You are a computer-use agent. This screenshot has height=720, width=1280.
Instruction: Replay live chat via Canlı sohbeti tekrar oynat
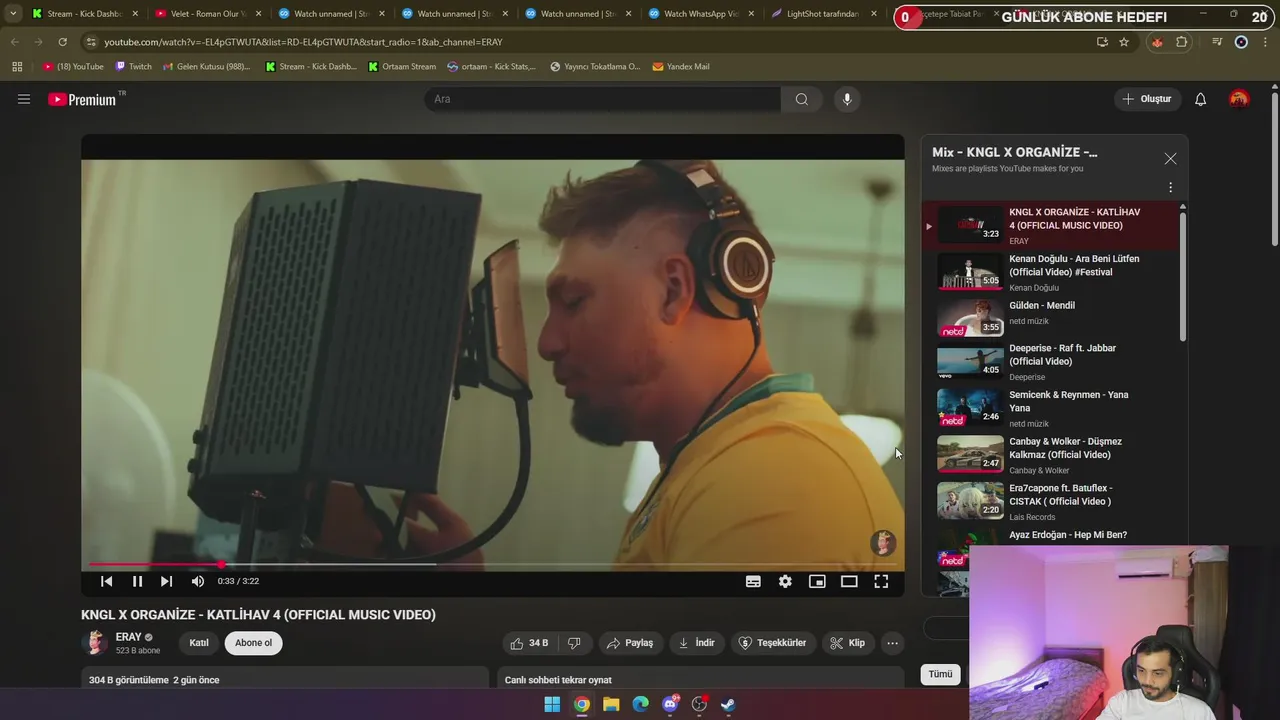pyautogui.click(x=558, y=680)
